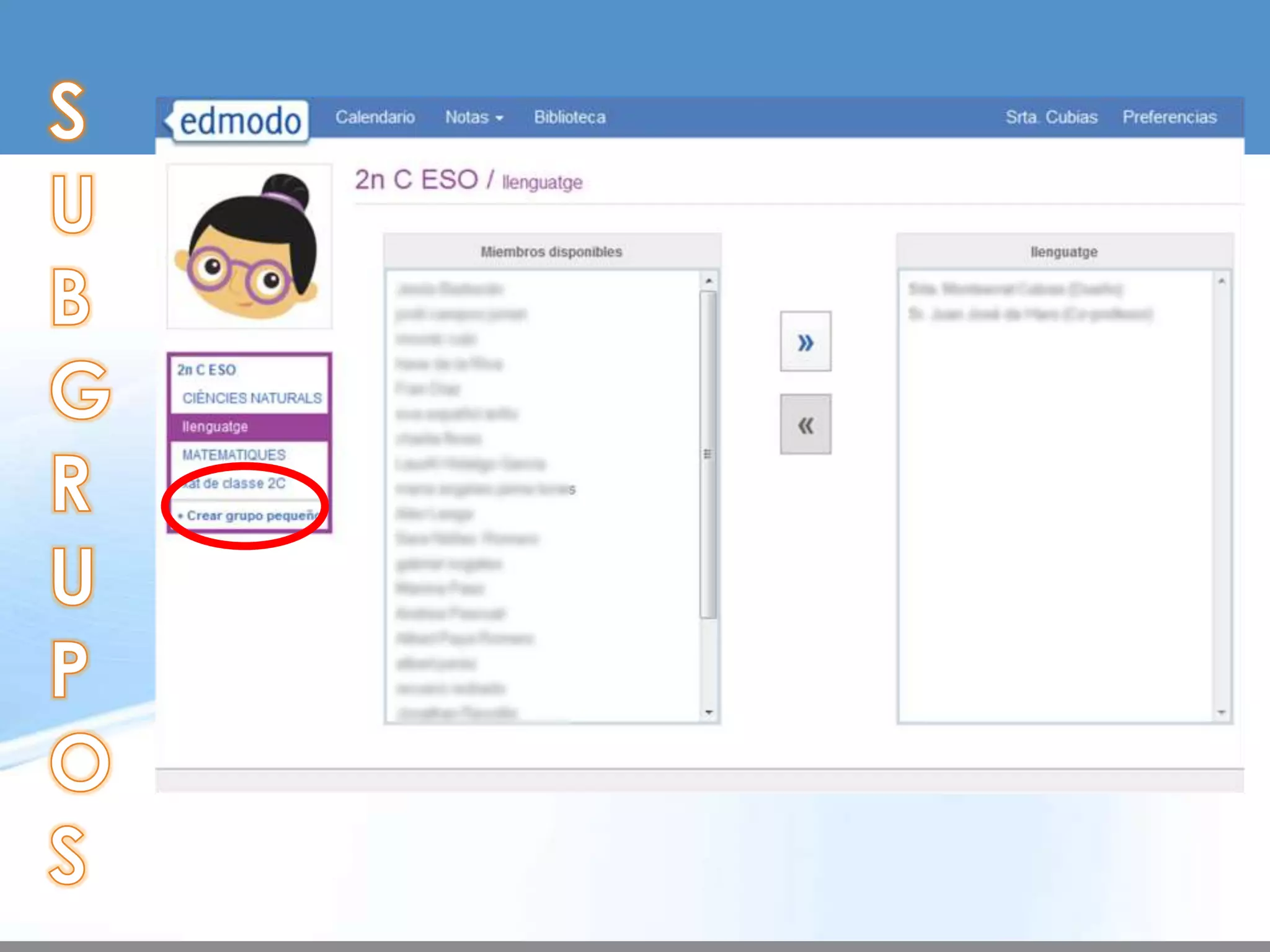Click the edmodo logo
Screen dimensions: 1270x952
pyautogui.click(x=239, y=121)
